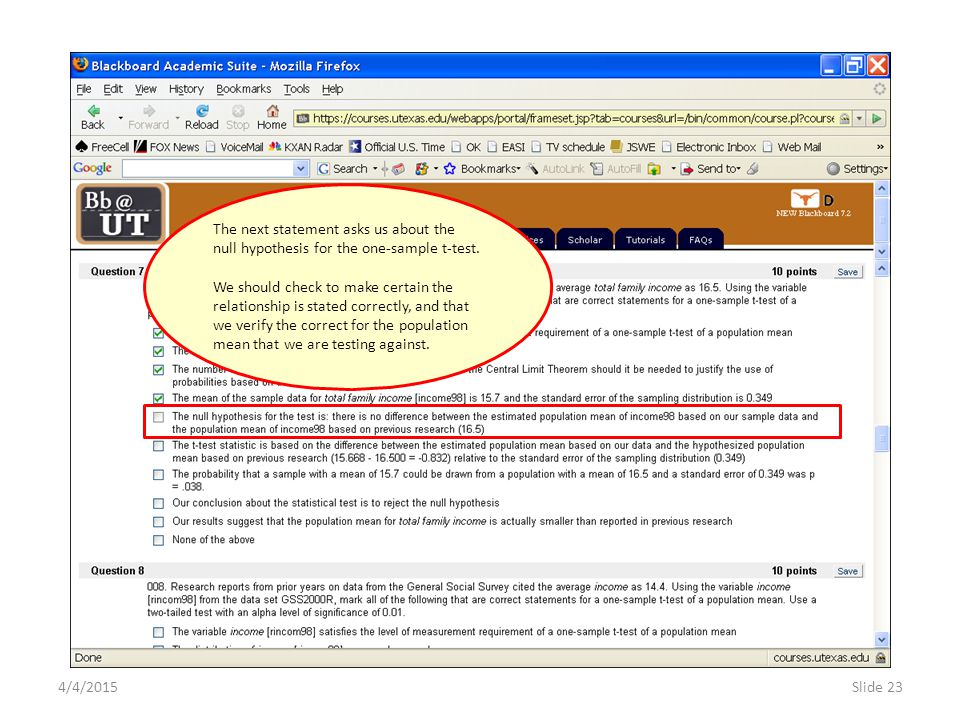Click the Send to toolbar button
Viewport: 960px width, 720px height.
(710, 168)
